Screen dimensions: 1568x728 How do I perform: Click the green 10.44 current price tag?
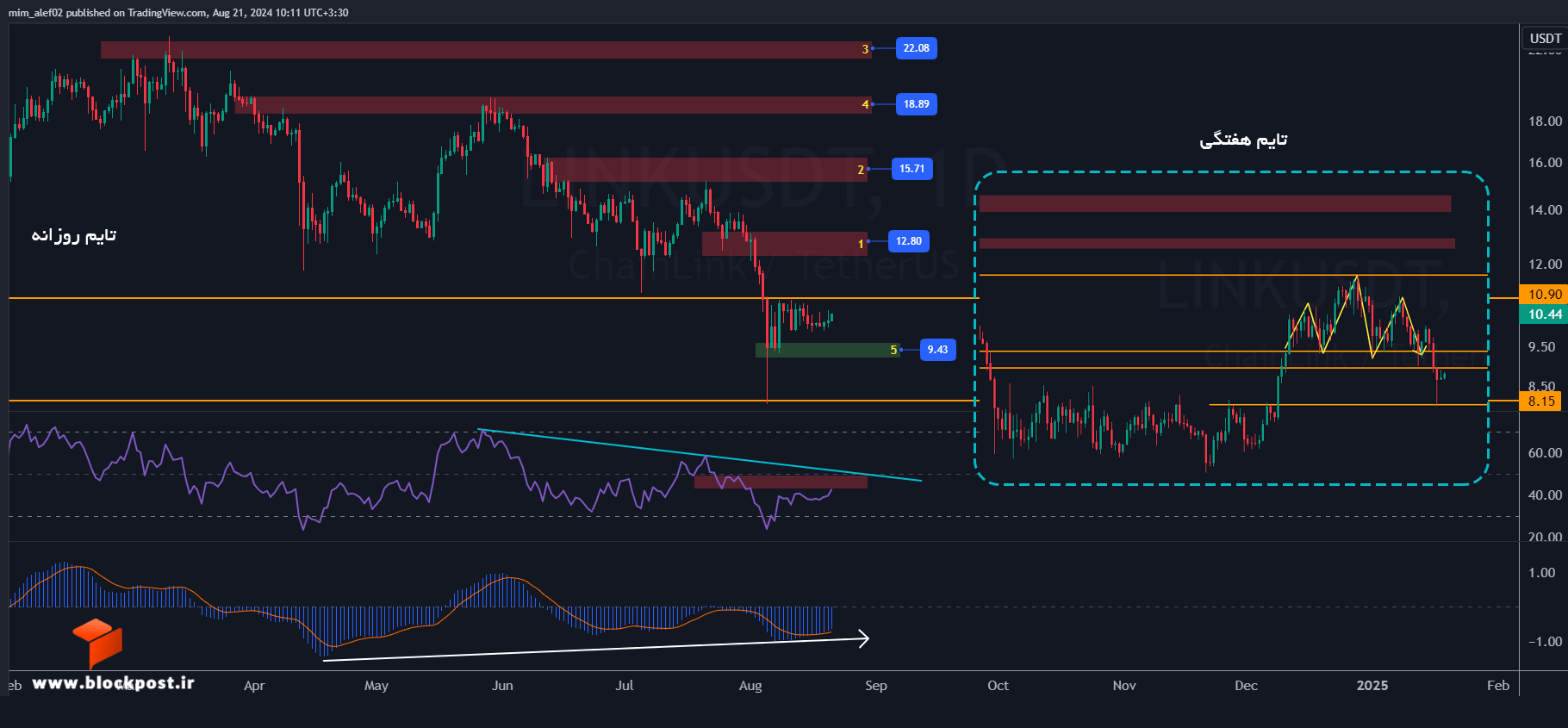[x=1545, y=314]
